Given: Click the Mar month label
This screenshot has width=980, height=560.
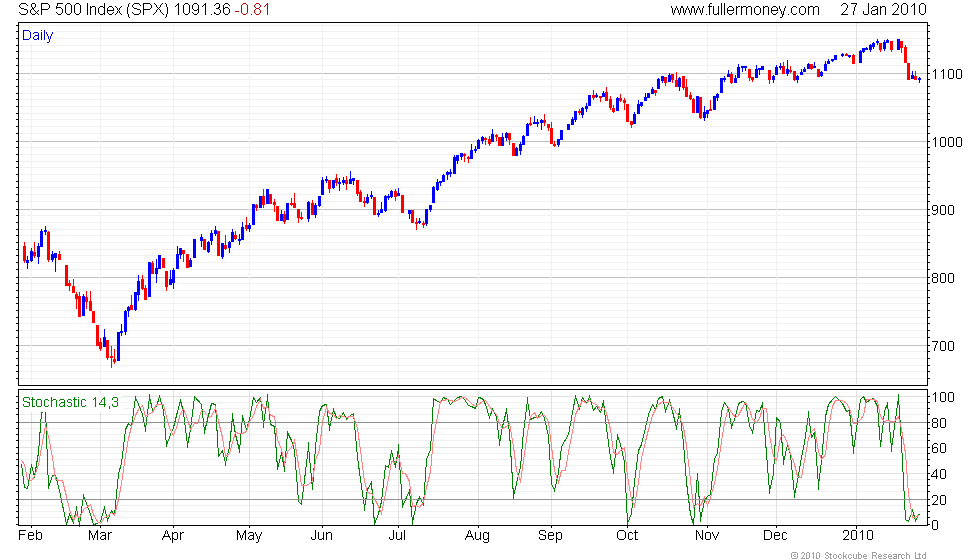Looking at the screenshot, I should pos(99,536).
